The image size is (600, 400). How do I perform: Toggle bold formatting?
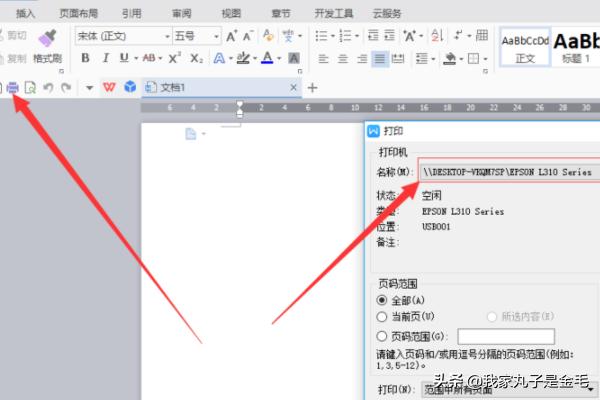coord(85,59)
